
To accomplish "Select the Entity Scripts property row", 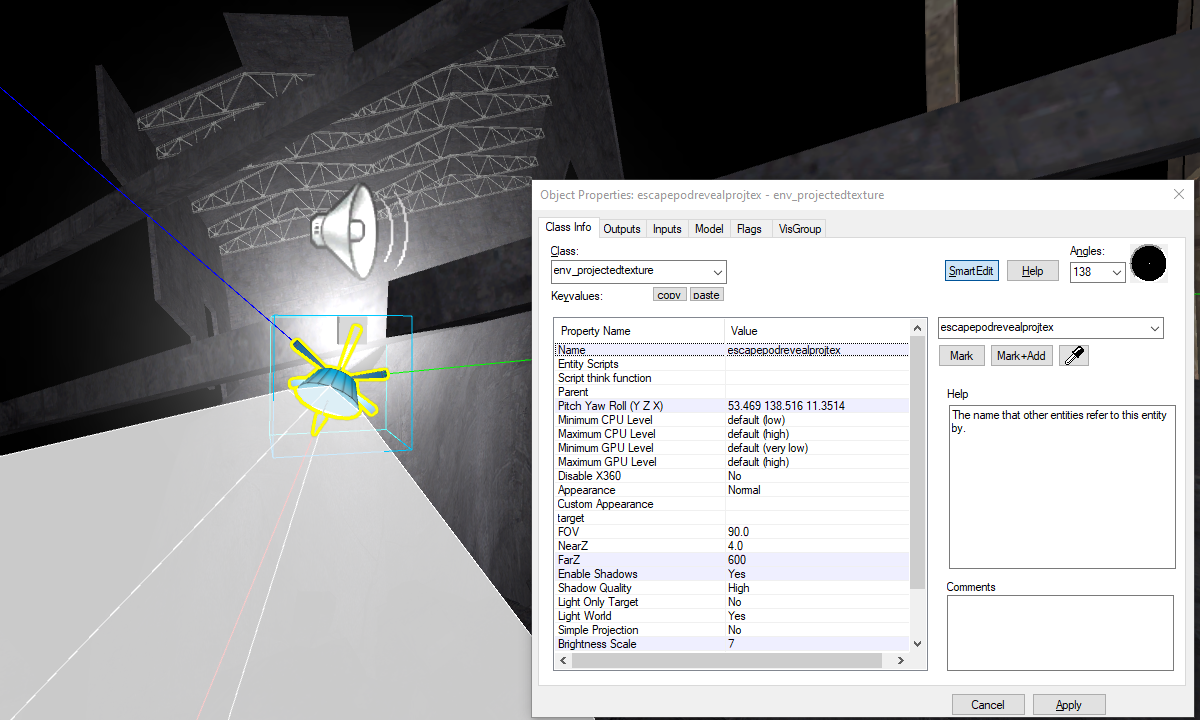I will [x=732, y=364].
